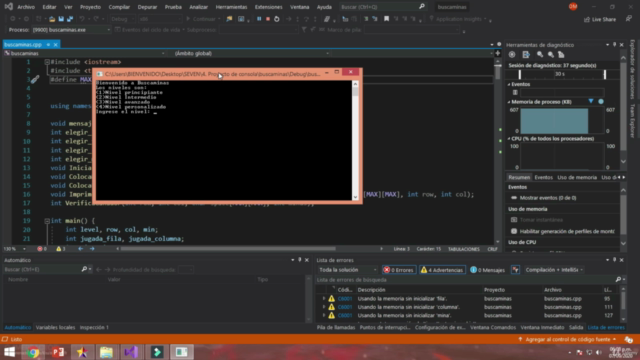Open the Compilación + IntelliSense dropdown
Image resolution: width=640 pixels, height=360 pixels.
[553, 270]
